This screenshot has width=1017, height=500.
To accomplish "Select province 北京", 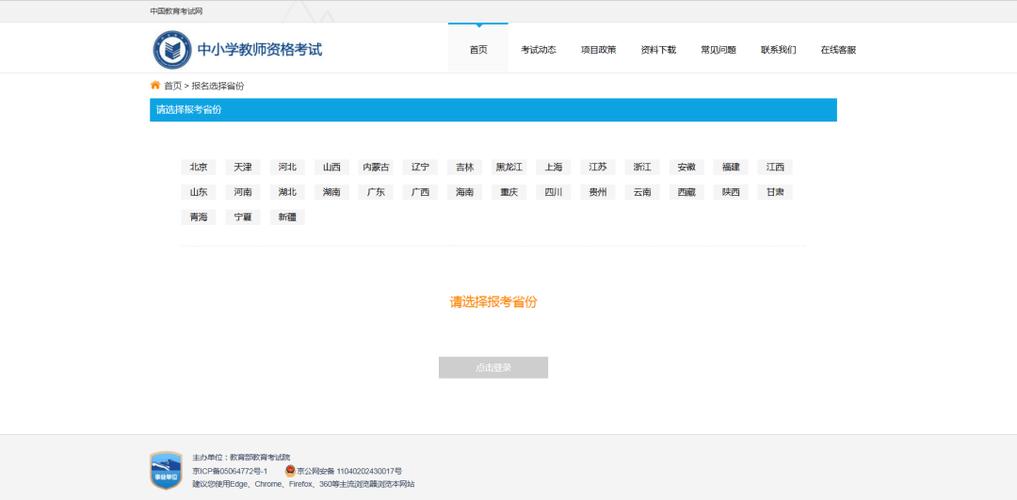I will (x=198, y=167).
